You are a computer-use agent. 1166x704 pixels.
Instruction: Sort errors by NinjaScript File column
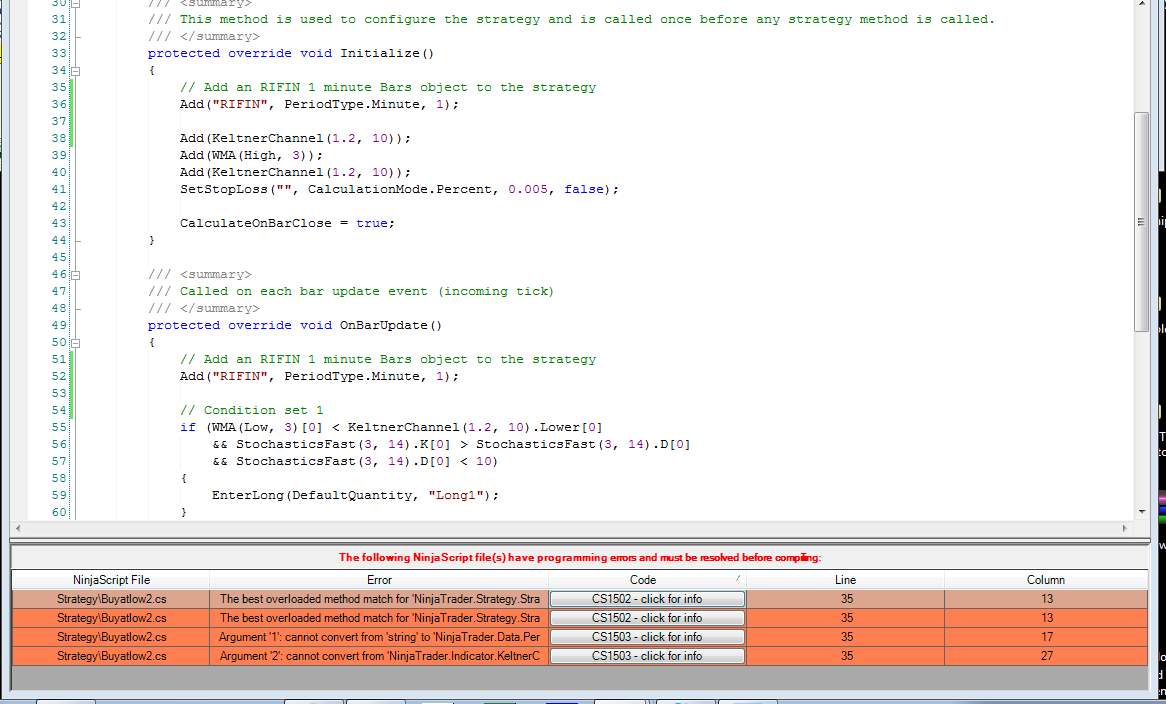click(x=111, y=580)
